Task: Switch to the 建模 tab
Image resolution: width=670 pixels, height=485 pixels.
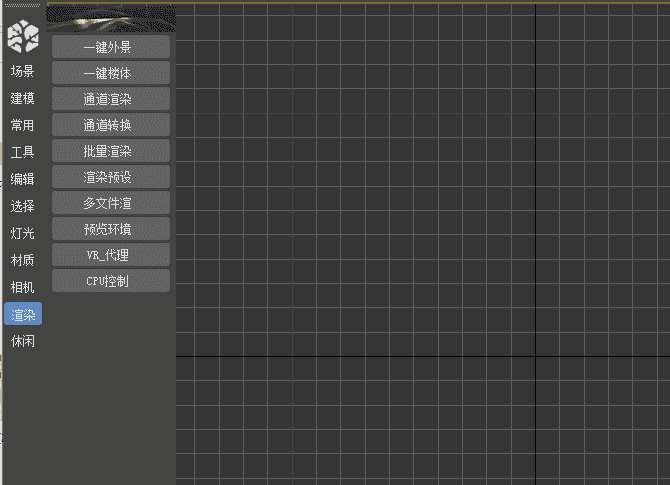Action: coord(22,99)
